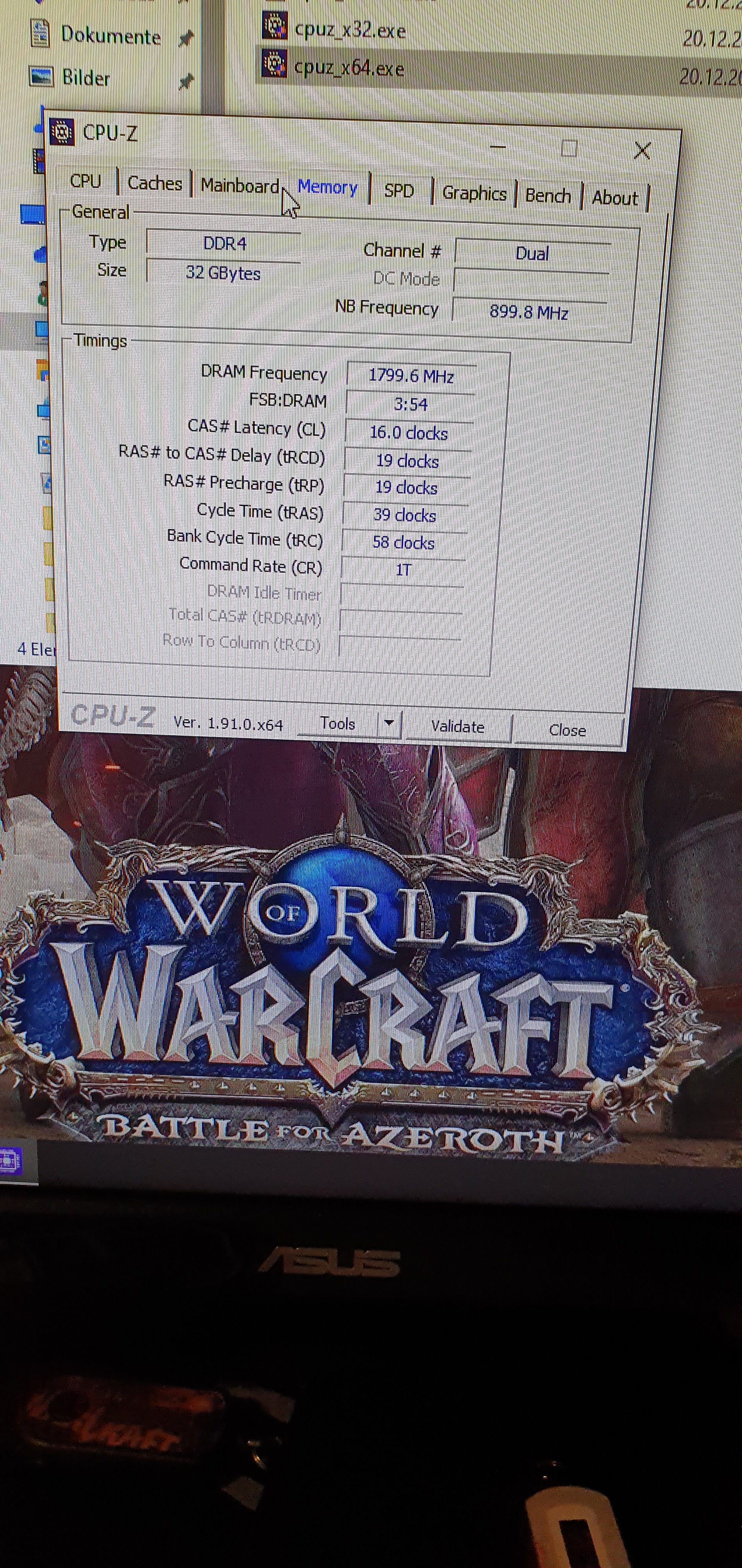Select the Mainboard tab
This screenshot has width=742, height=1568.
point(240,185)
